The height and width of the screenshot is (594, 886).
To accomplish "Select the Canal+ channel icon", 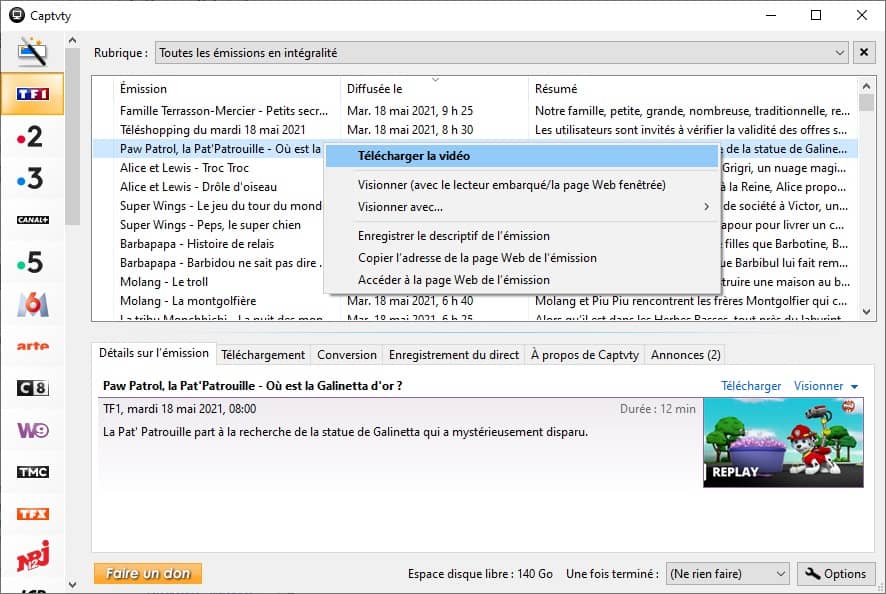I will [x=32, y=220].
